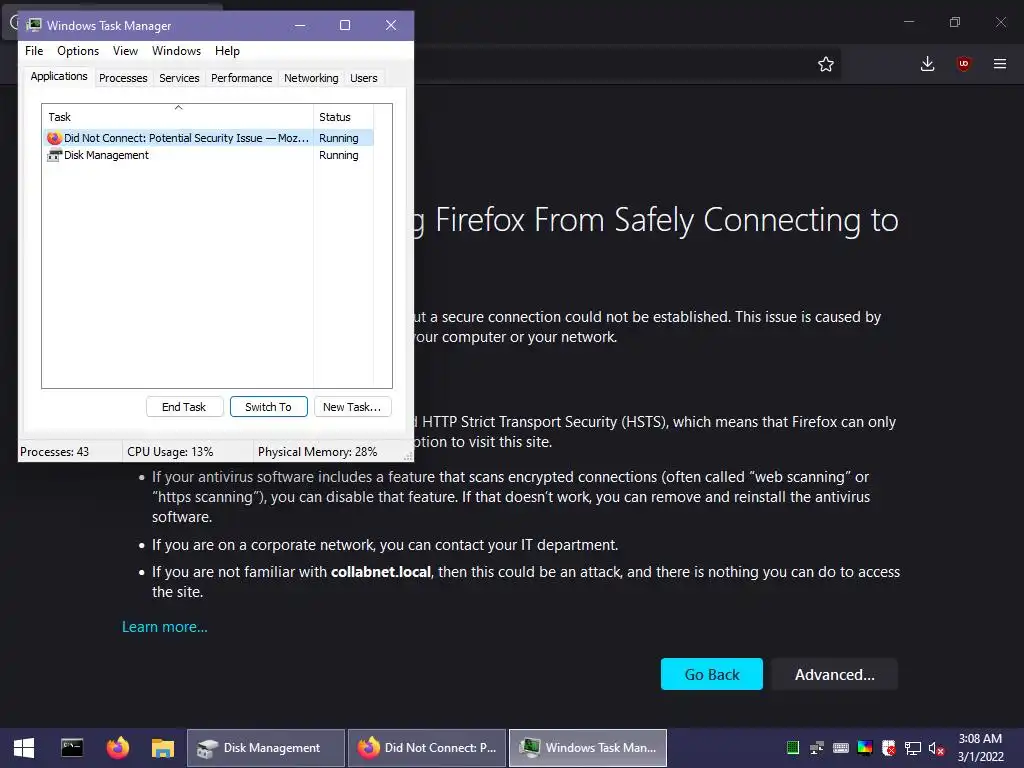Open touch keyboard tray icon
The width and height of the screenshot is (1024, 768).
[841, 748]
